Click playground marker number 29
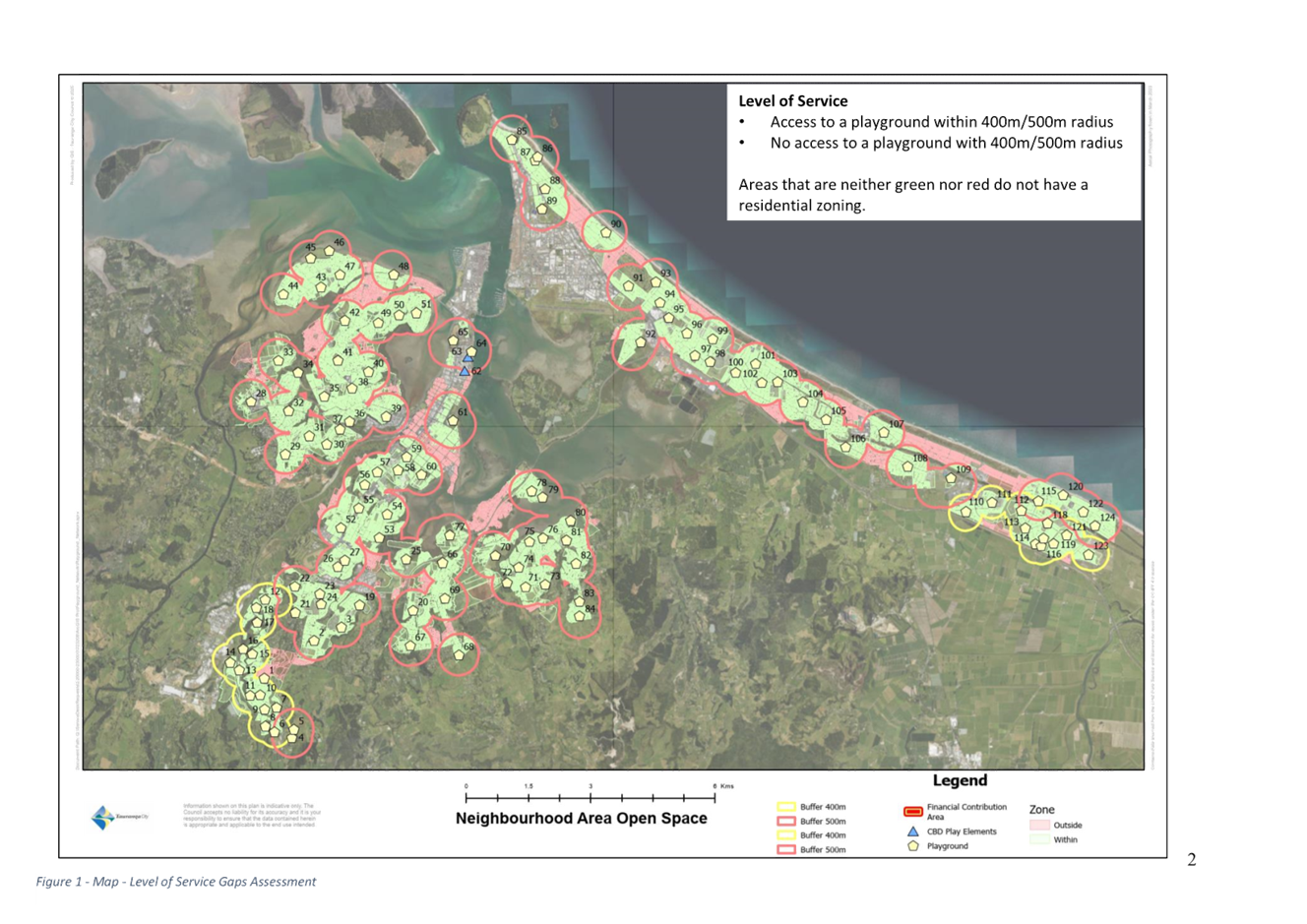The width and height of the screenshot is (1307, 924). pos(283,456)
